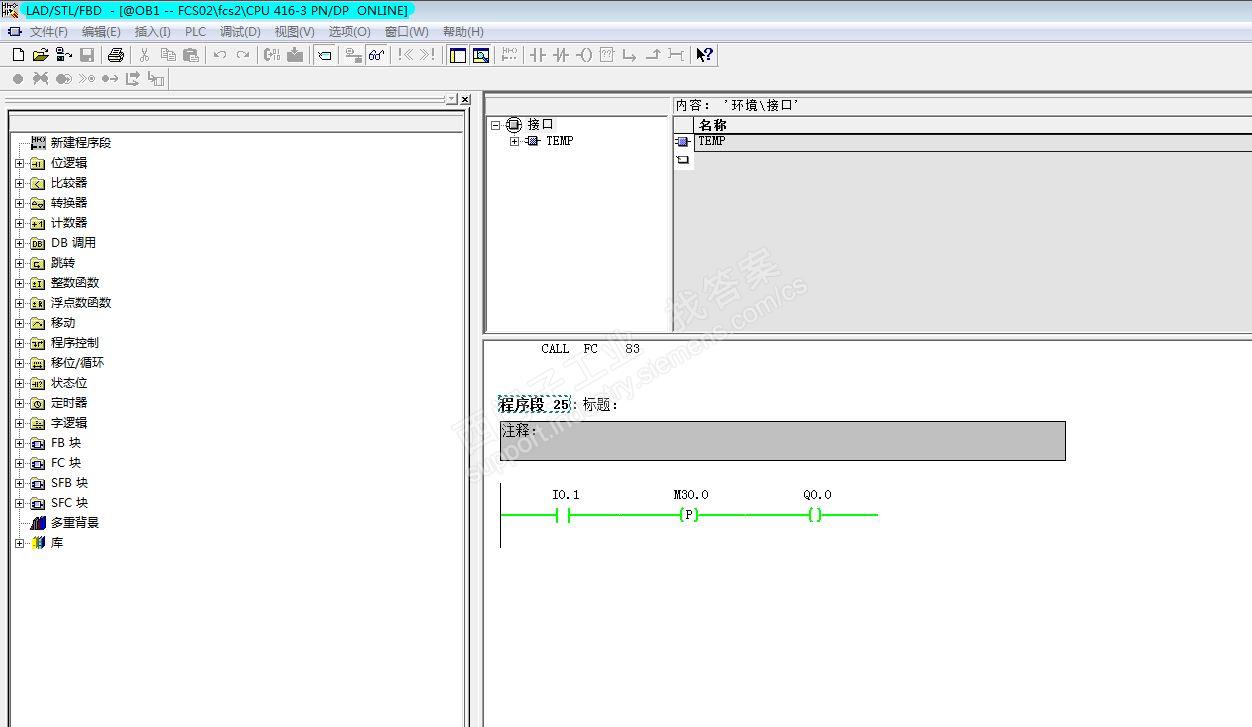Click the Go to previous error icon
Screen dimensions: 1252x727
click(405, 55)
